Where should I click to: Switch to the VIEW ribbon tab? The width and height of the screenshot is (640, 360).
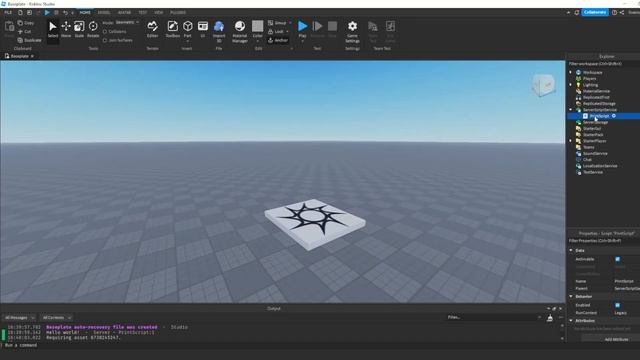tap(158, 13)
